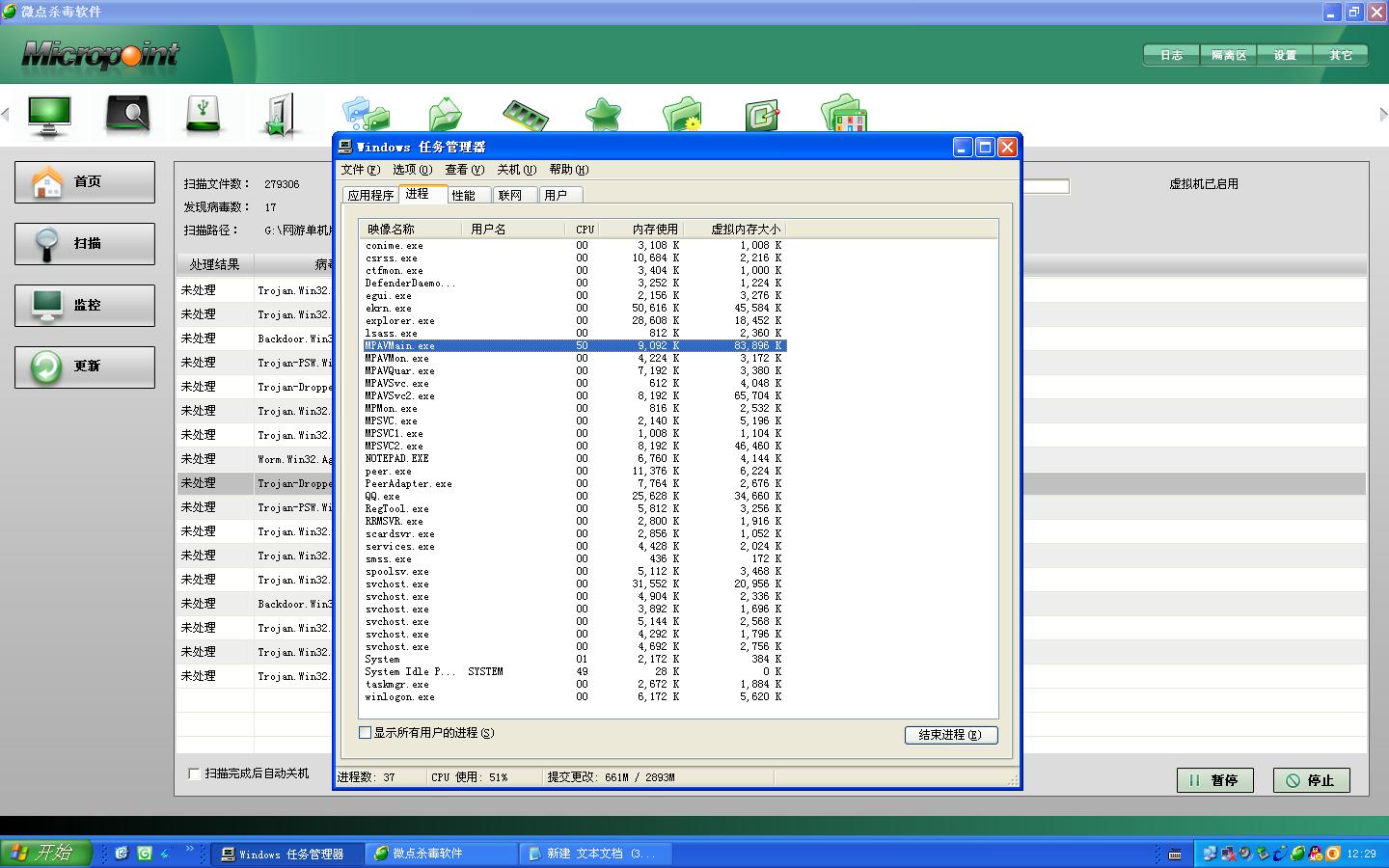Open the 设置 settings tab

[x=1285, y=55]
